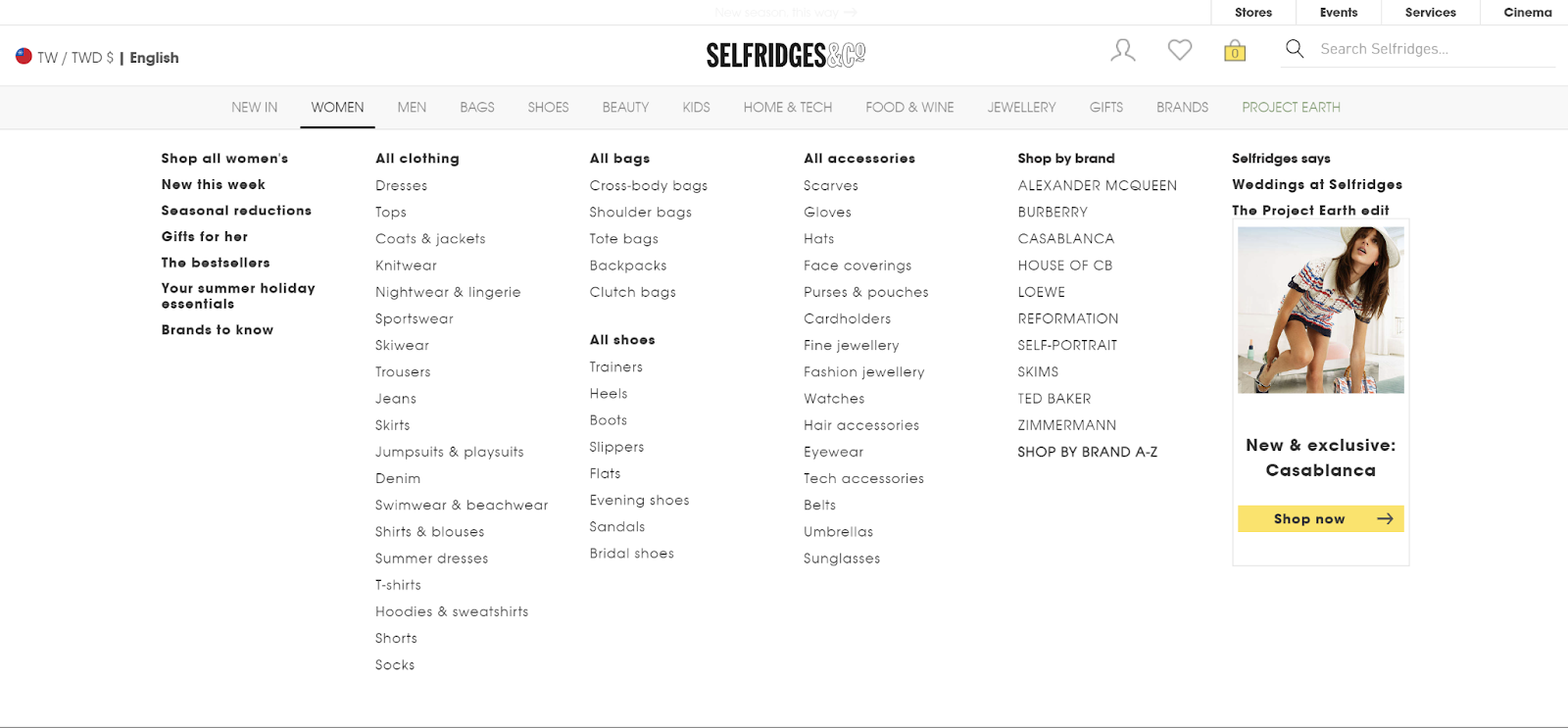Open the shopping bag icon
Image resolution: width=1568 pixels, height=728 pixels.
click(1235, 50)
